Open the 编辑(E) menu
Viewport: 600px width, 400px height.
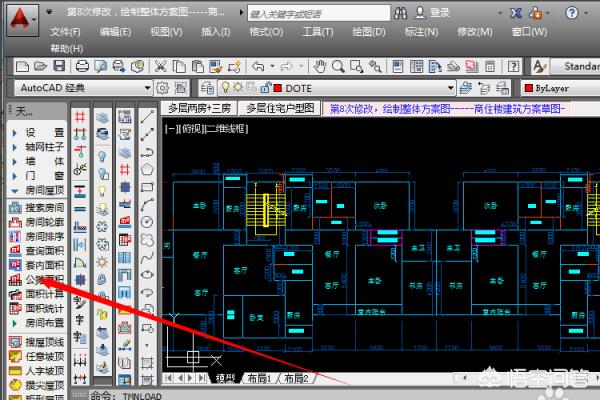(x=115, y=32)
